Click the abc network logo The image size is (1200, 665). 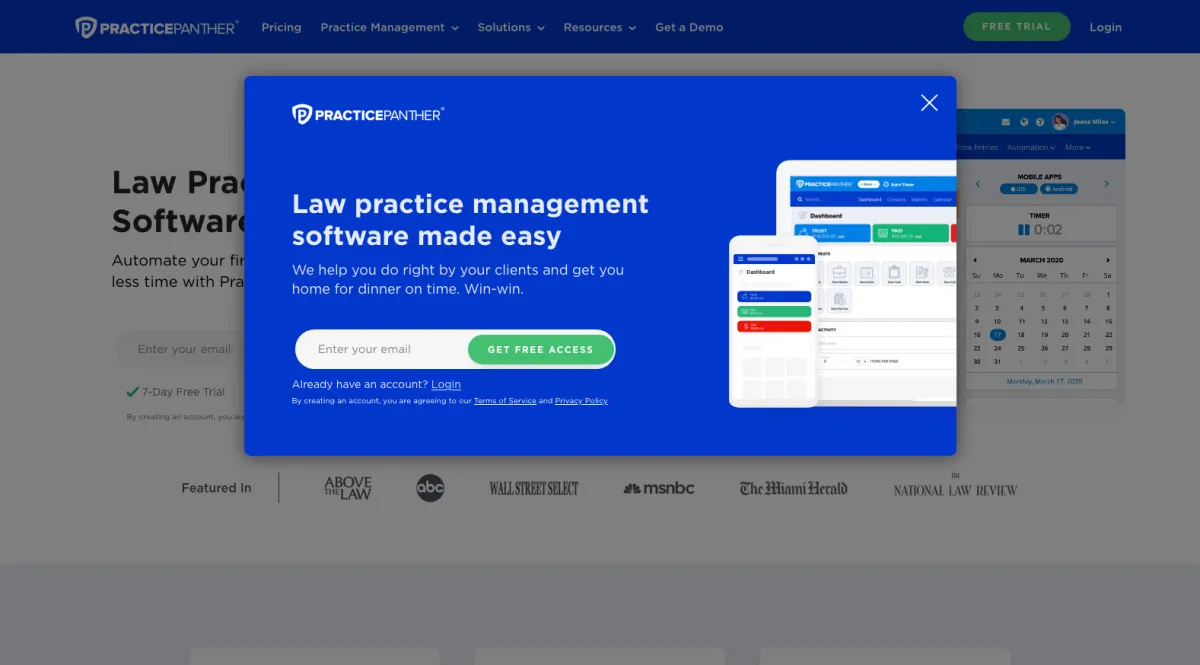[430, 488]
